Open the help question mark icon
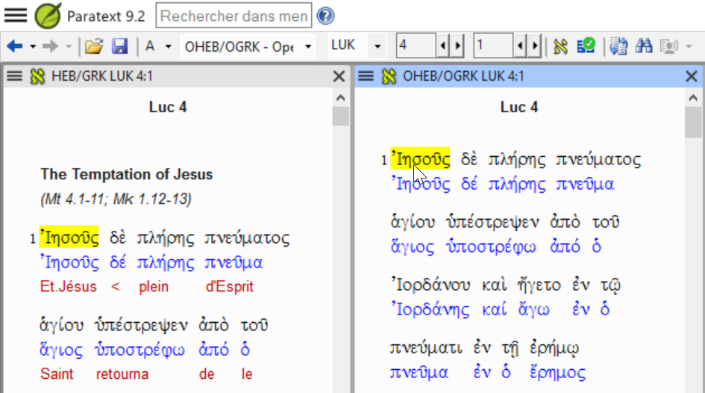Image resolution: width=705 pixels, height=393 pixels. click(326, 16)
